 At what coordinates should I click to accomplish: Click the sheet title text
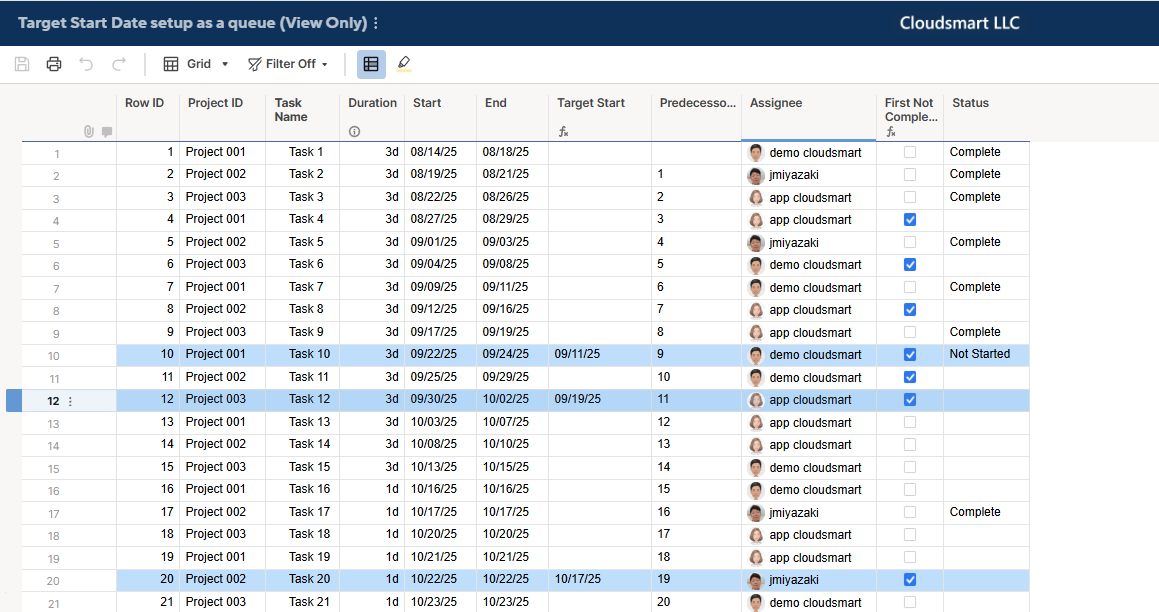pos(192,23)
